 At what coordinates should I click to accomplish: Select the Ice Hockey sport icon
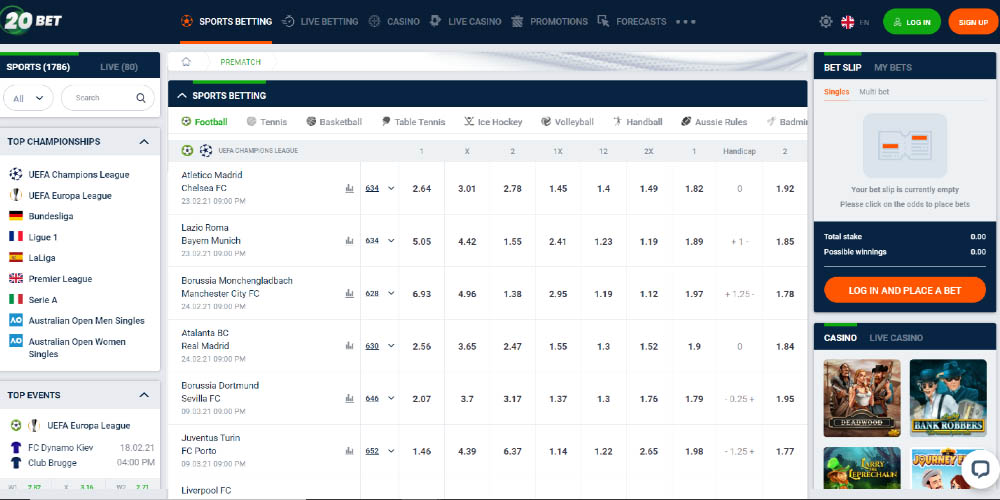click(469, 122)
